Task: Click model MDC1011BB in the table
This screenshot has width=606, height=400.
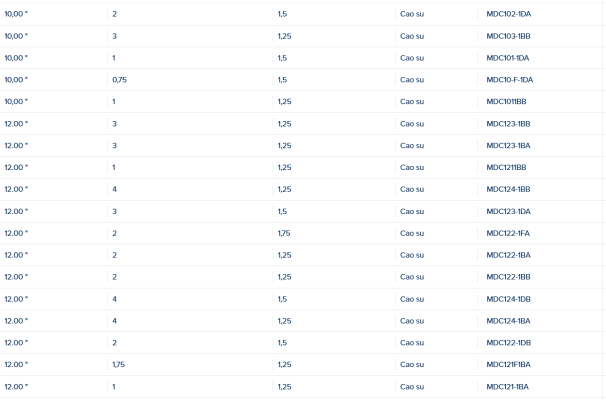Action: (506, 102)
